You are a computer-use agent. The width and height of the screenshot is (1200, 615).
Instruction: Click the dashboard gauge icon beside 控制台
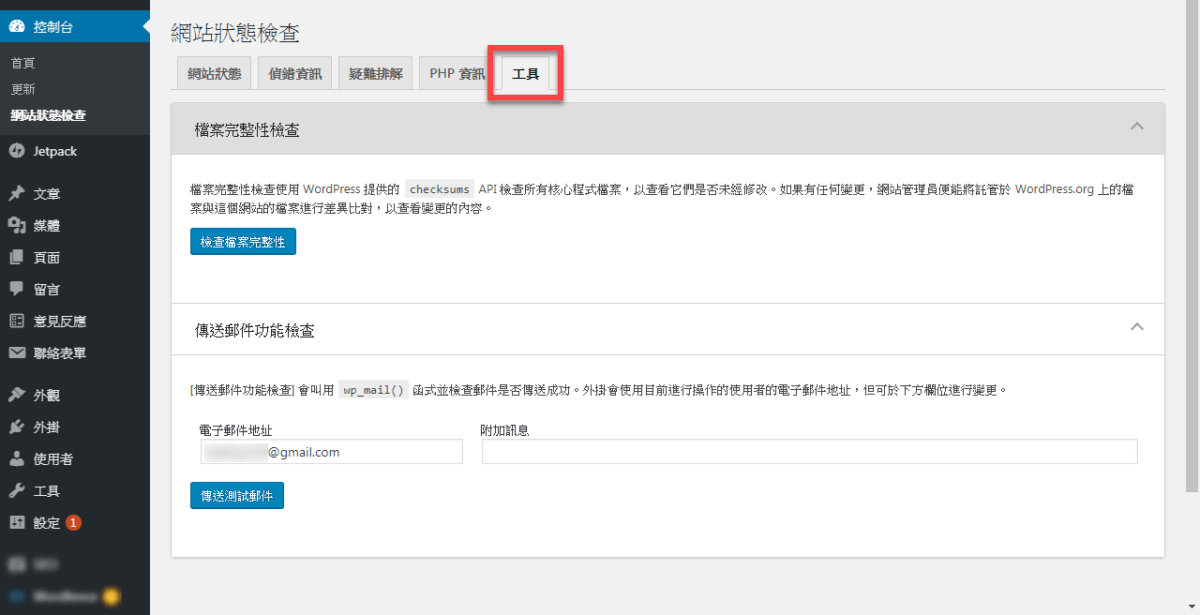(x=17, y=27)
